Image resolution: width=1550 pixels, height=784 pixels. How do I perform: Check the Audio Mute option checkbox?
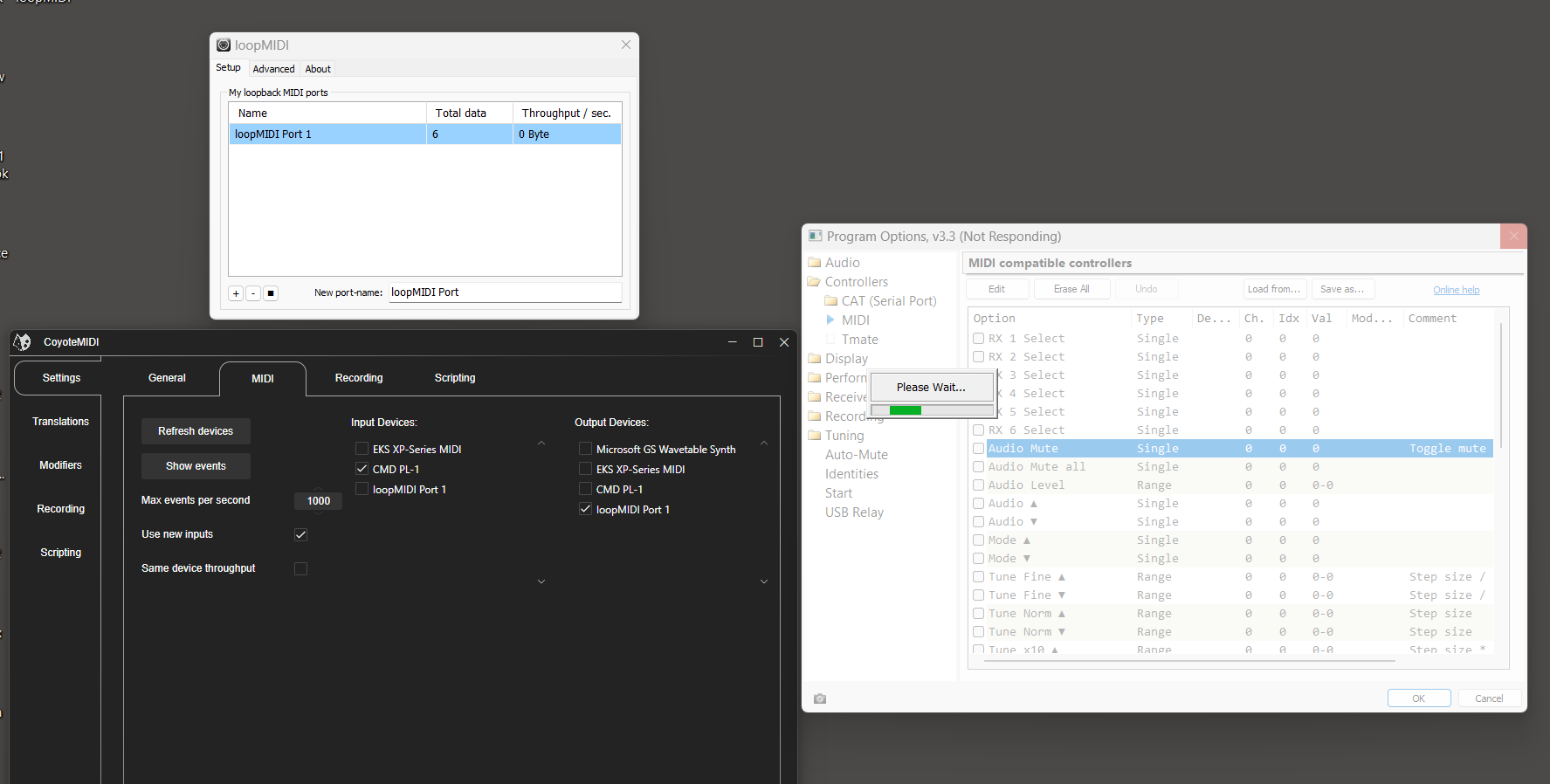tap(978, 449)
